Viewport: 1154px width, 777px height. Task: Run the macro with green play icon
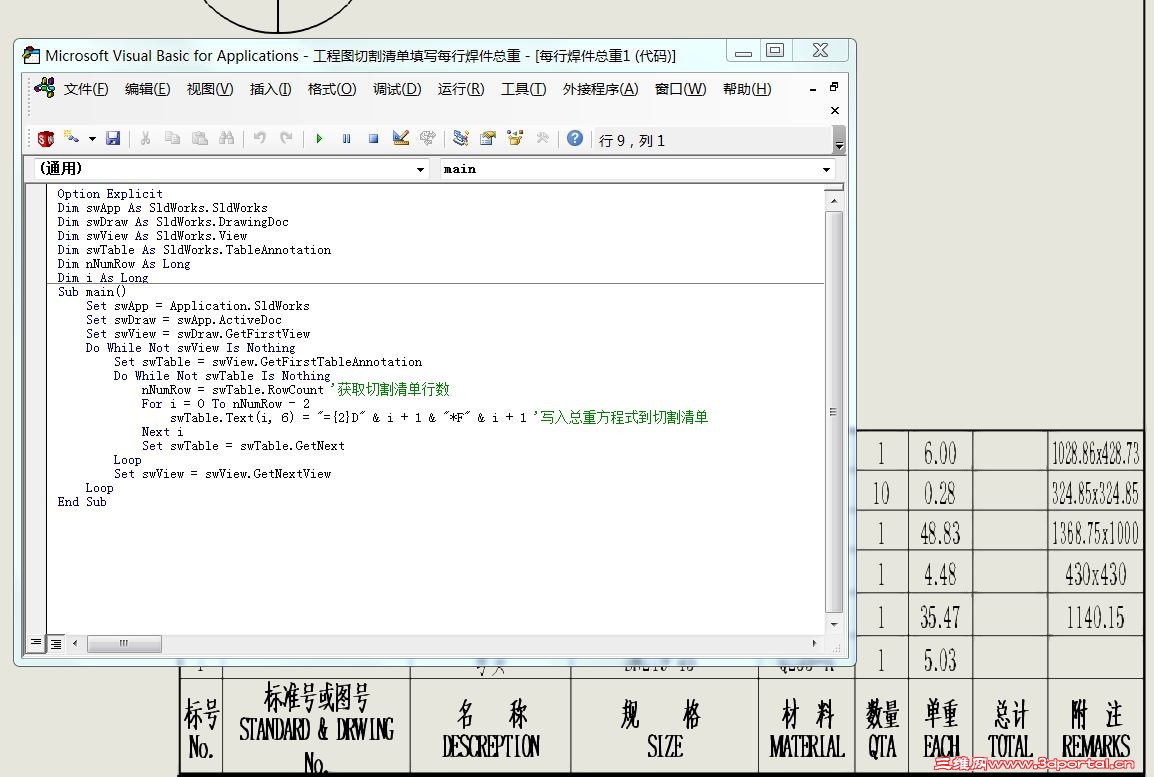pyautogui.click(x=319, y=139)
